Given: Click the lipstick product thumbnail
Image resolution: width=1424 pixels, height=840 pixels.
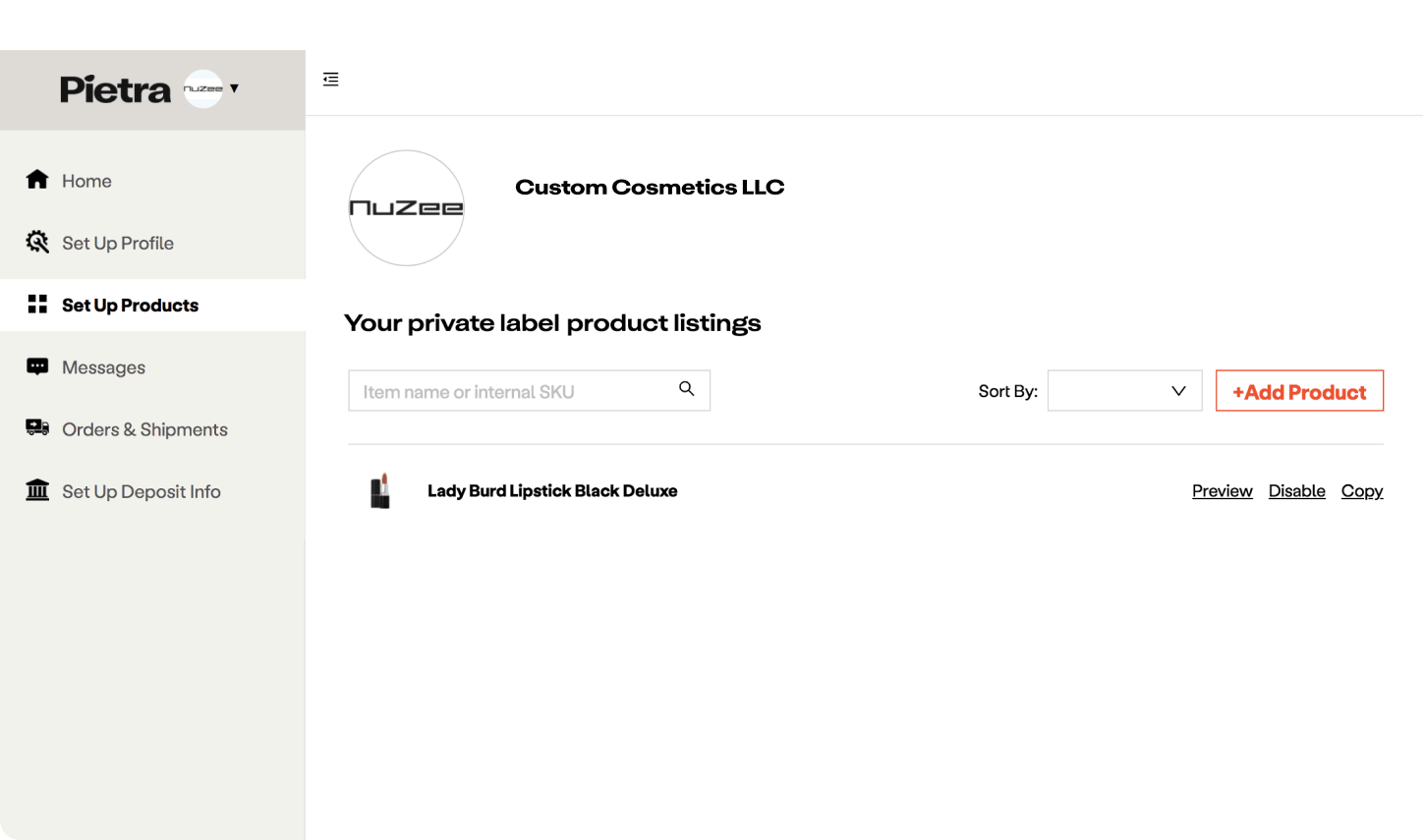Looking at the screenshot, I should pyautogui.click(x=380, y=491).
